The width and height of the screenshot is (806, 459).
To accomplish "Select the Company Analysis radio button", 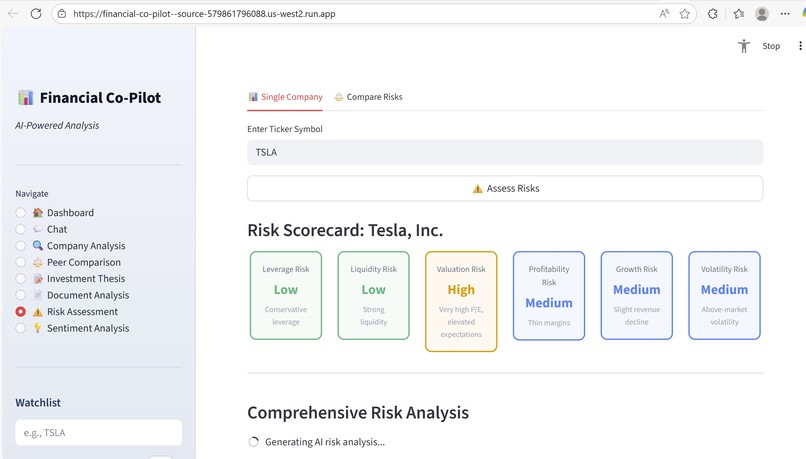I will tap(21, 246).
